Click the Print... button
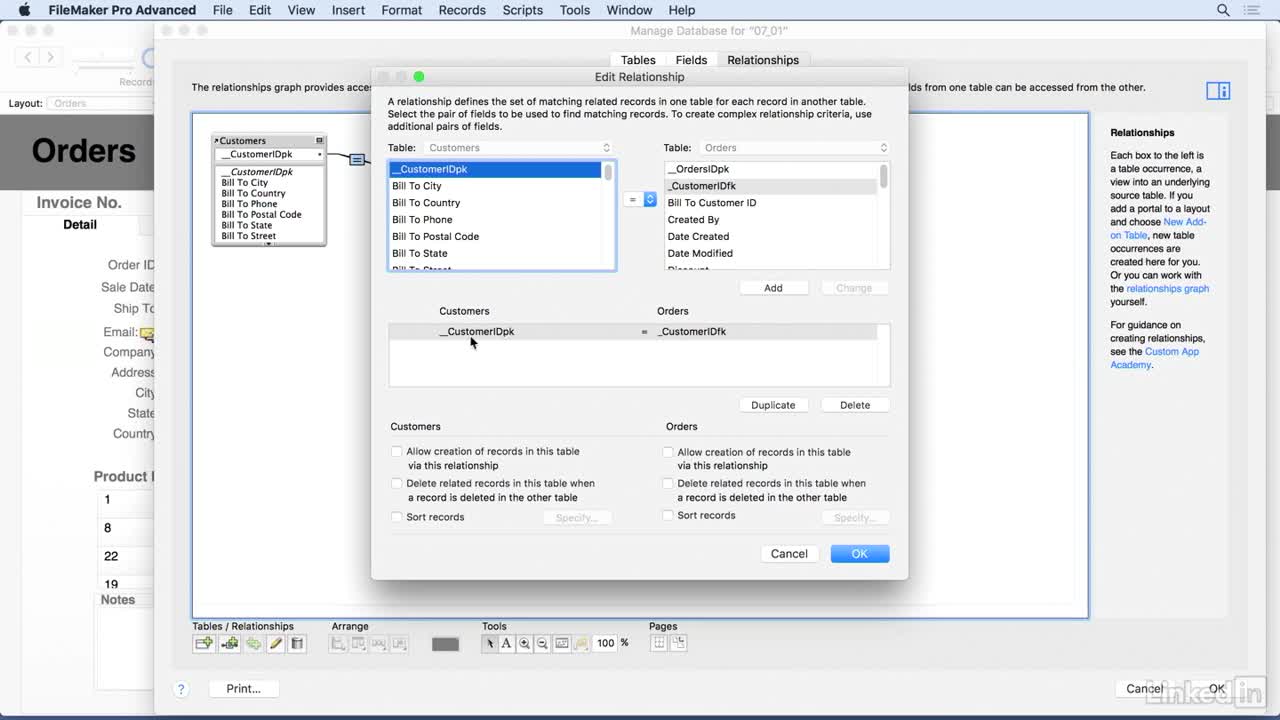The width and height of the screenshot is (1280, 720). pyautogui.click(x=243, y=689)
